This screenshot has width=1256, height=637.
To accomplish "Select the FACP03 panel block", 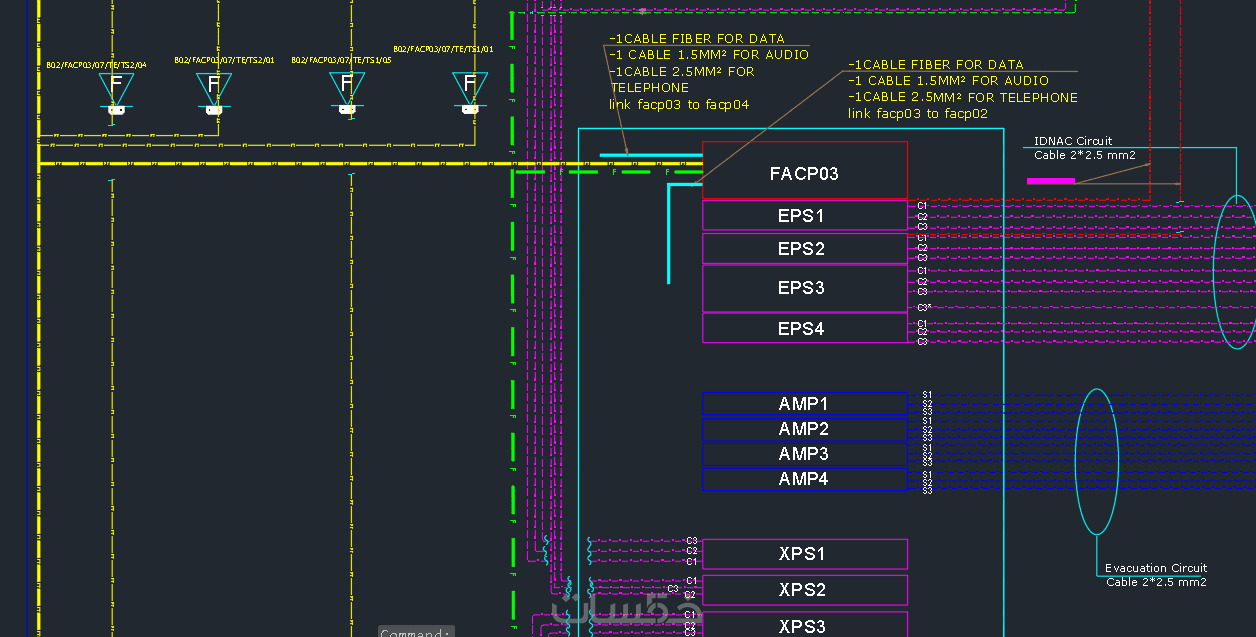I will point(805,170).
